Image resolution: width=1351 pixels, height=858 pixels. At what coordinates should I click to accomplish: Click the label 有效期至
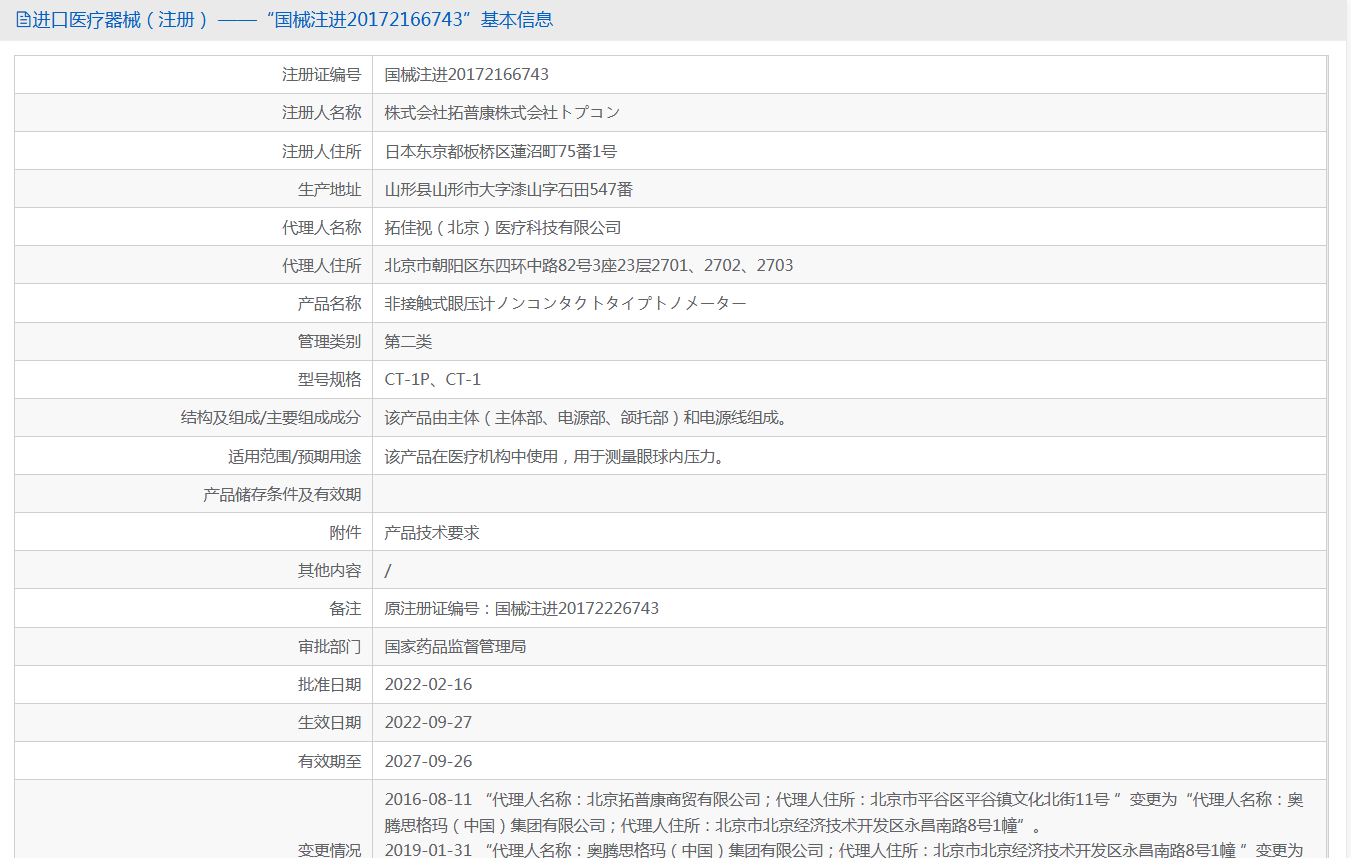329,760
